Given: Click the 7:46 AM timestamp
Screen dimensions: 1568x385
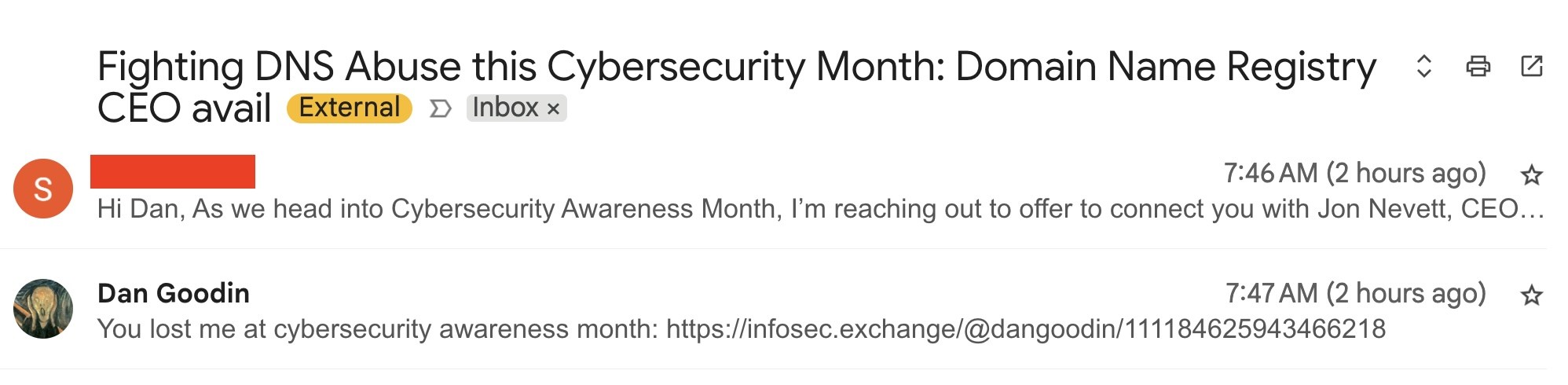Looking at the screenshot, I should click(x=1354, y=173).
